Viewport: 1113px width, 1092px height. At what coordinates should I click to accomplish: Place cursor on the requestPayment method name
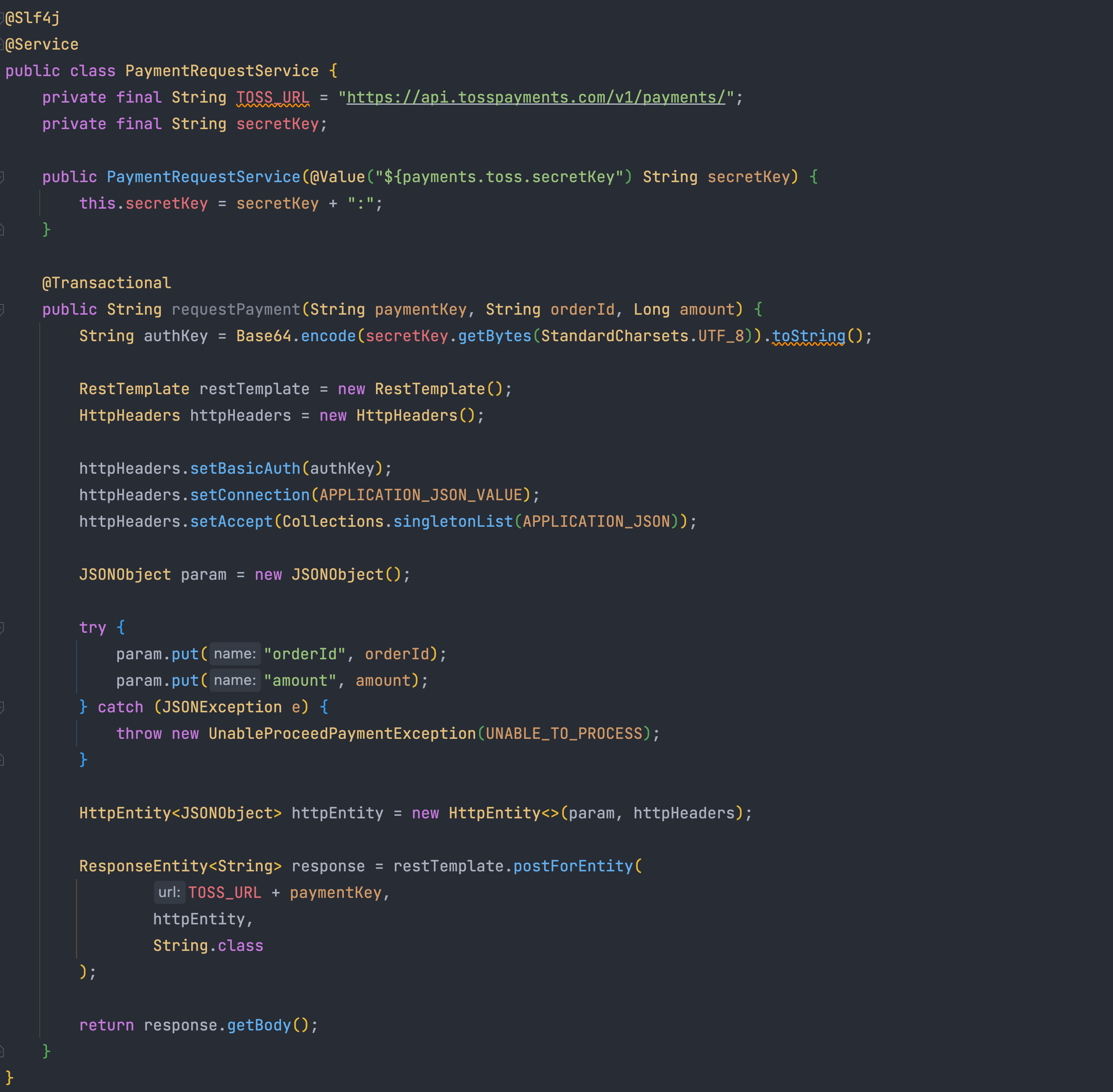tap(236, 310)
